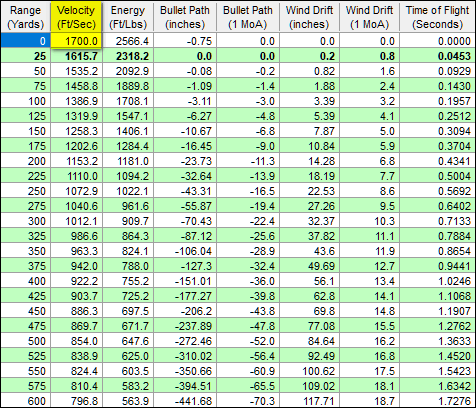Select the 2566.4 energy cell
The image size is (476, 408).
coord(128,41)
